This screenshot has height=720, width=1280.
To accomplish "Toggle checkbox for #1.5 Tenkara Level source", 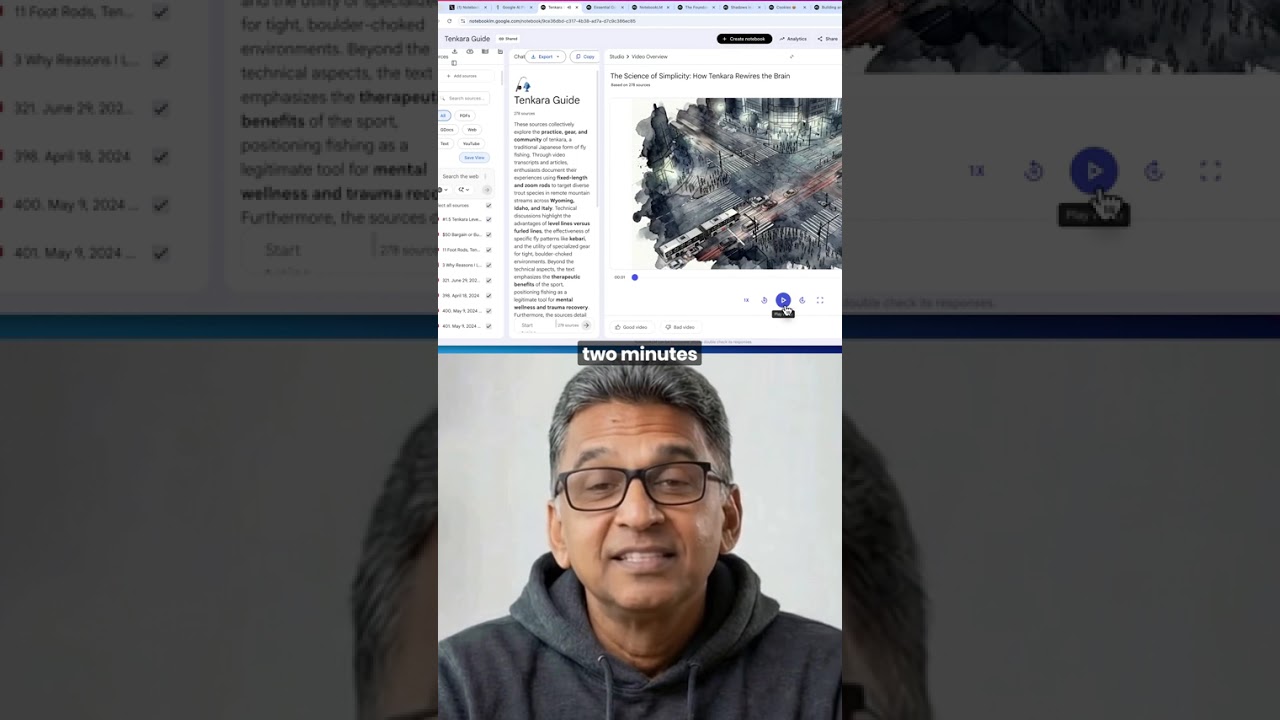I will (x=489, y=219).
